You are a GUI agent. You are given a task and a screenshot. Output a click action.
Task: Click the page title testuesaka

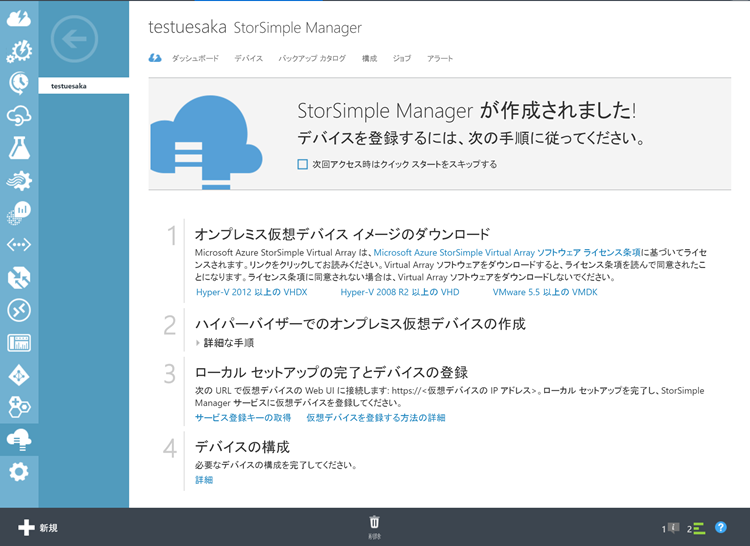188,27
